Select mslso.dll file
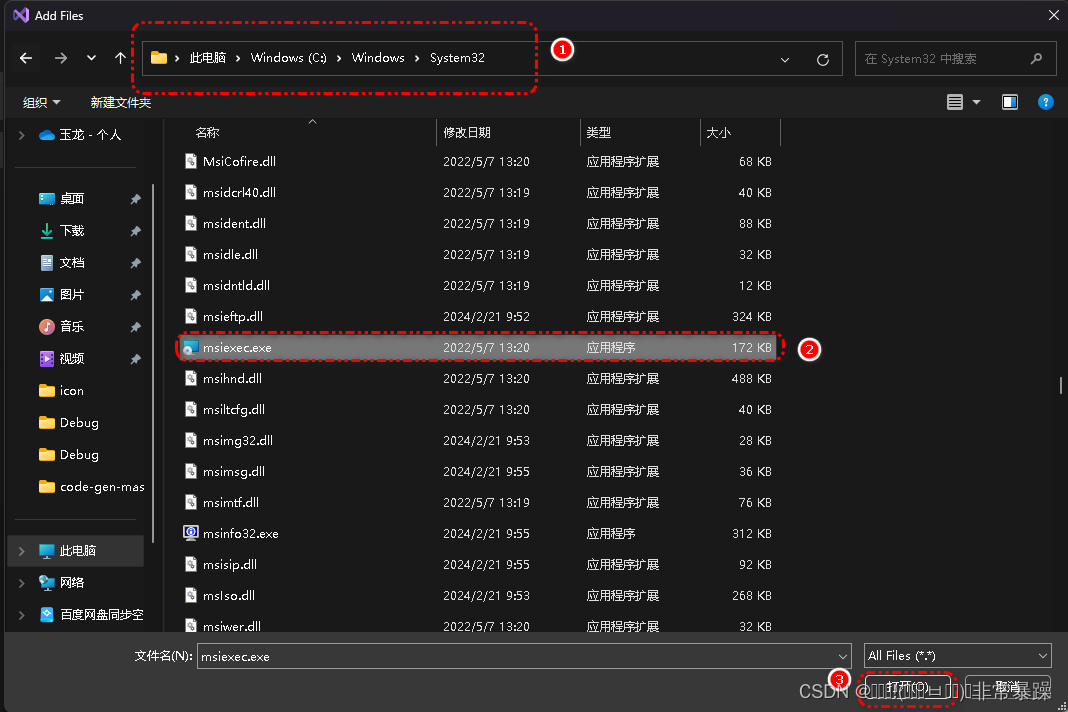The width and height of the screenshot is (1068, 712). [477, 595]
